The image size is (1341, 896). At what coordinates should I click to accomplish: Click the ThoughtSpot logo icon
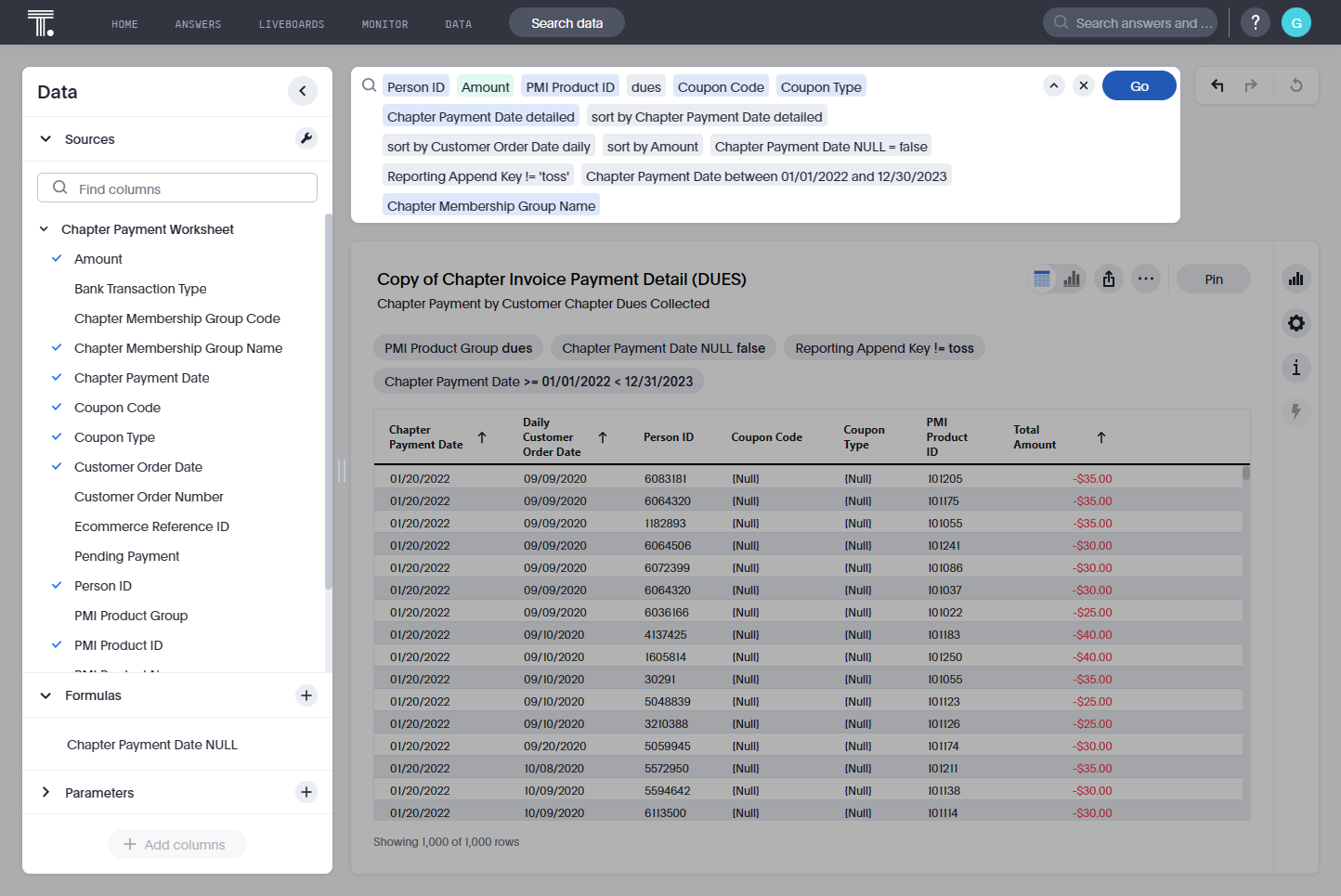pos(41,22)
